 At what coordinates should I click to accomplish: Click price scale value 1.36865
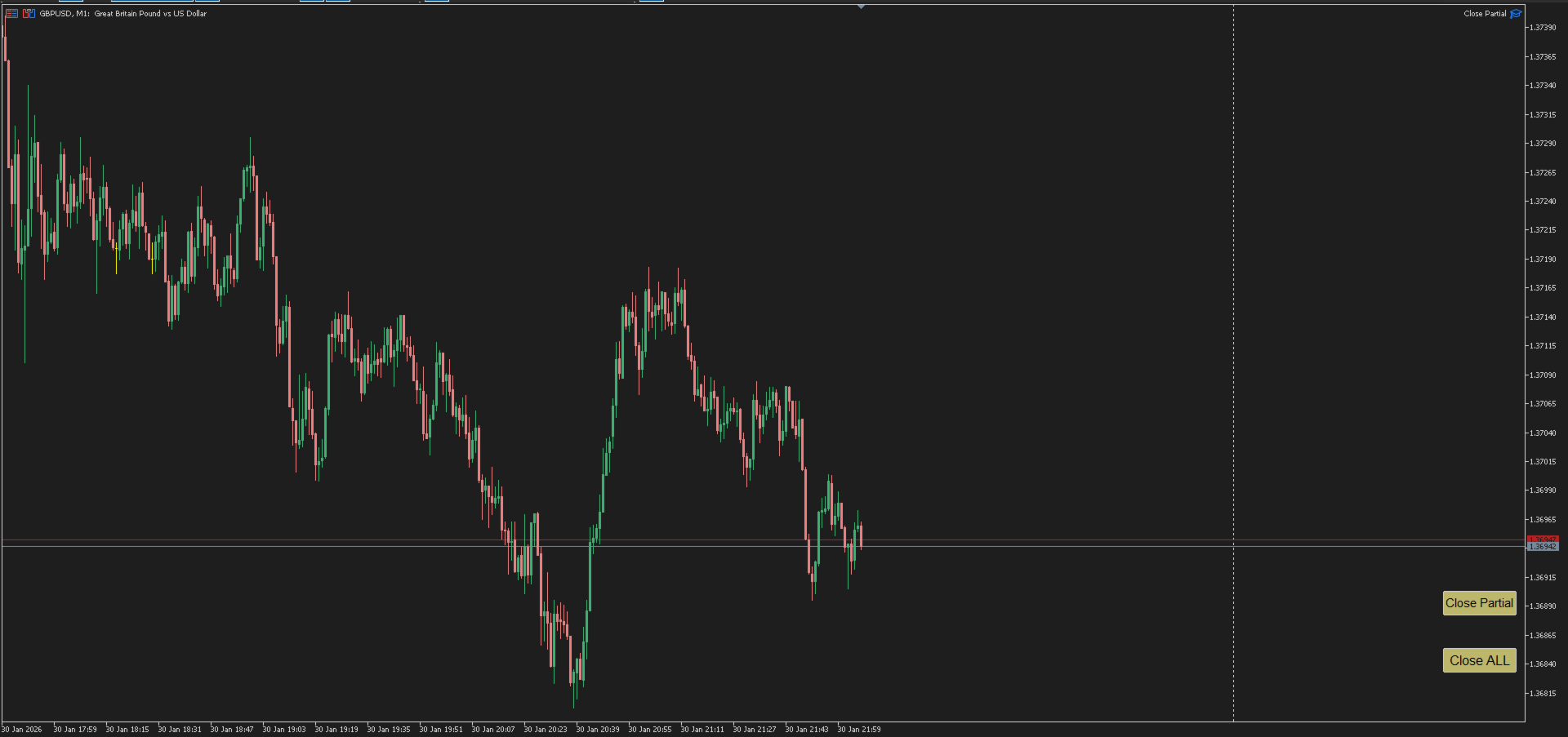point(1543,636)
